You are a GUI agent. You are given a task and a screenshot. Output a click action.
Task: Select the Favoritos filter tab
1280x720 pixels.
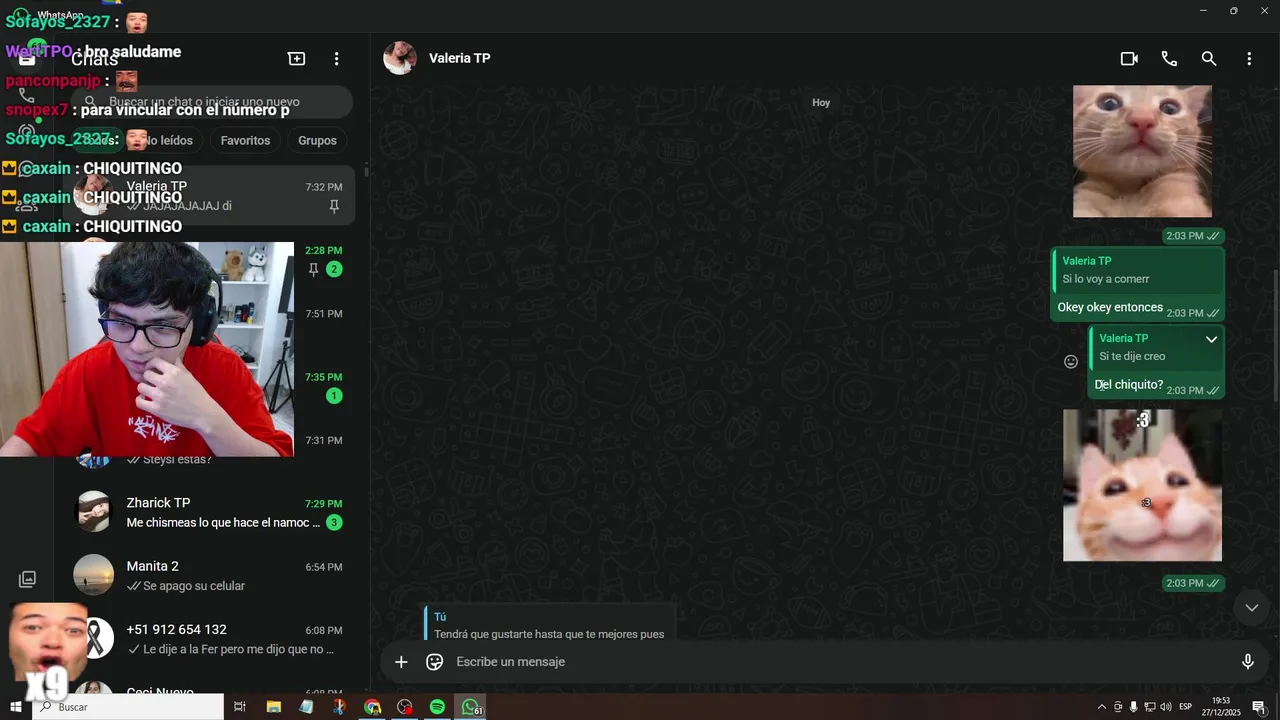pos(246,141)
